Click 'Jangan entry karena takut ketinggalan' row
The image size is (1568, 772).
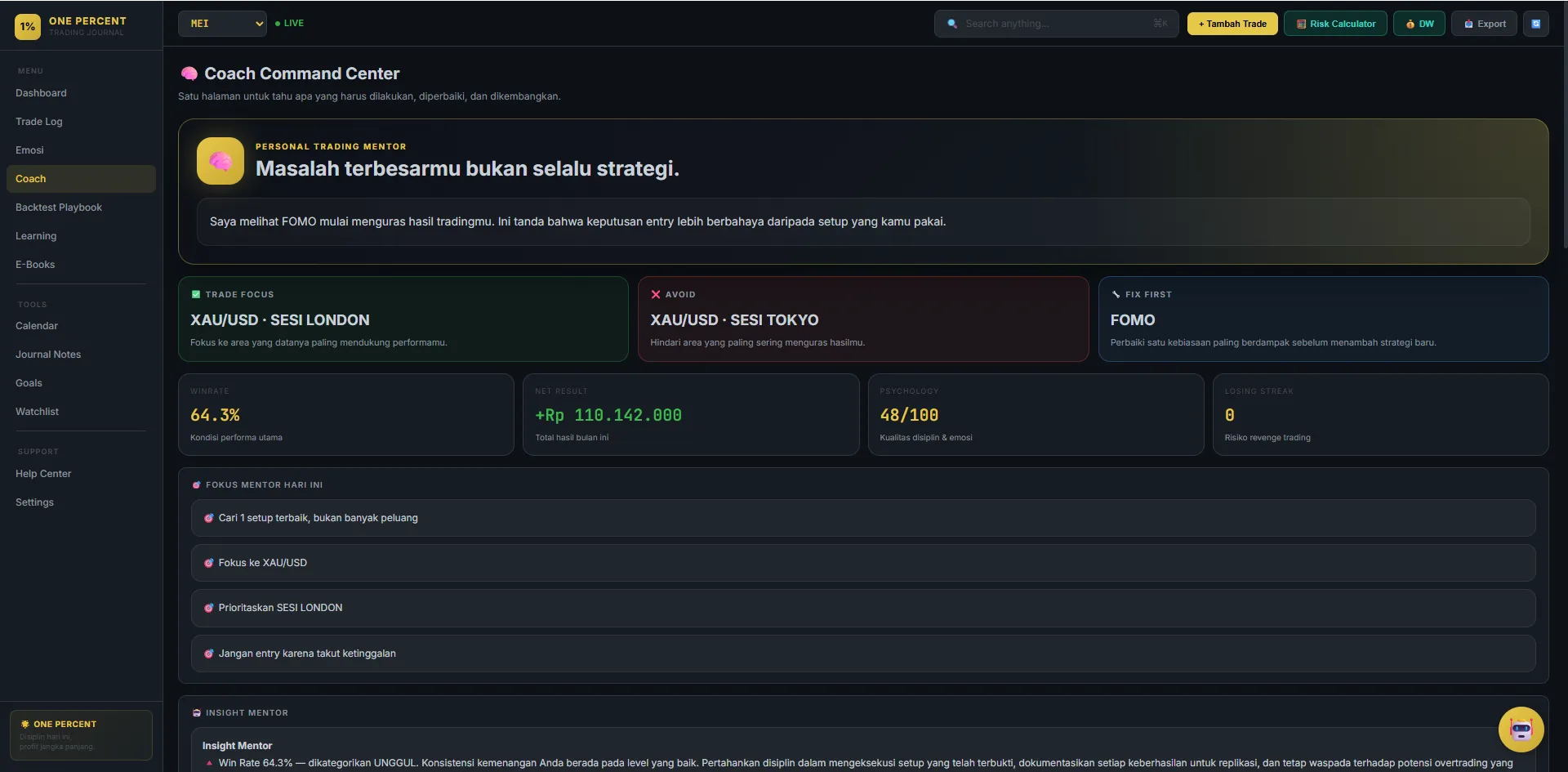863,654
